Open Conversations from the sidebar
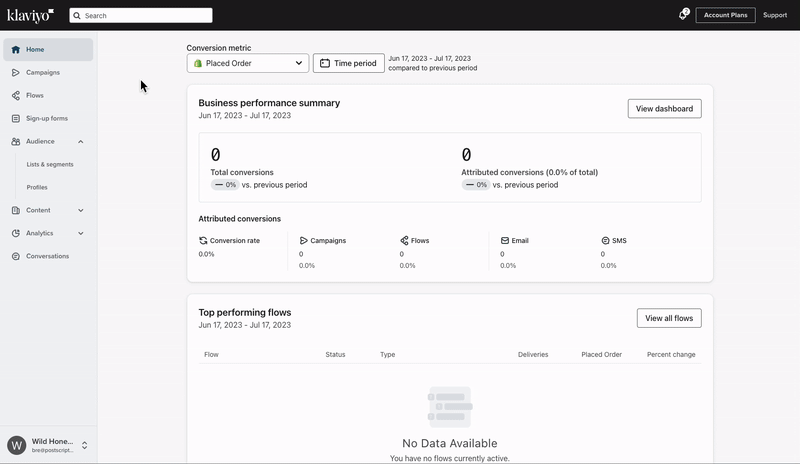The image size is (800, 464). click(48, 256)
